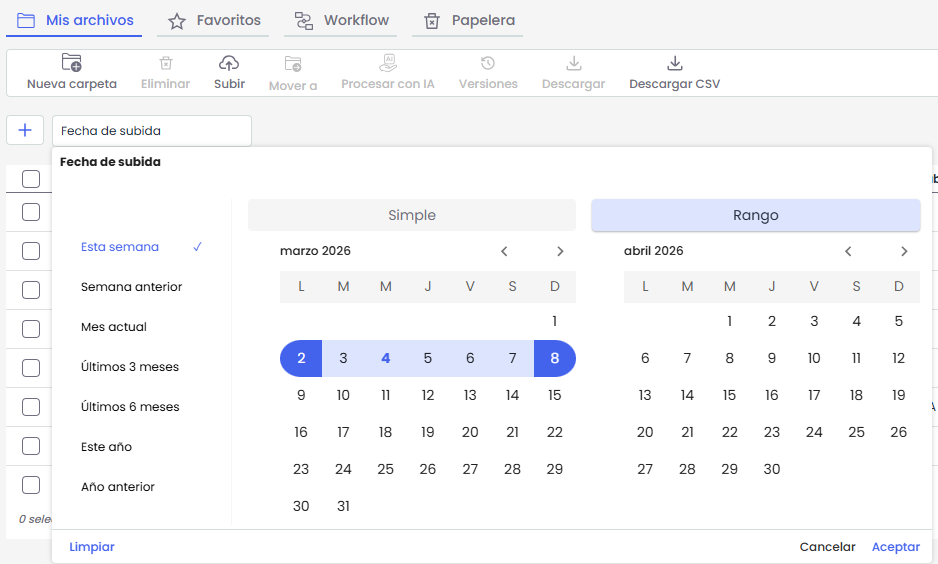
Task: Click the Descargar CSV download icon
Action: pos(674,64)
